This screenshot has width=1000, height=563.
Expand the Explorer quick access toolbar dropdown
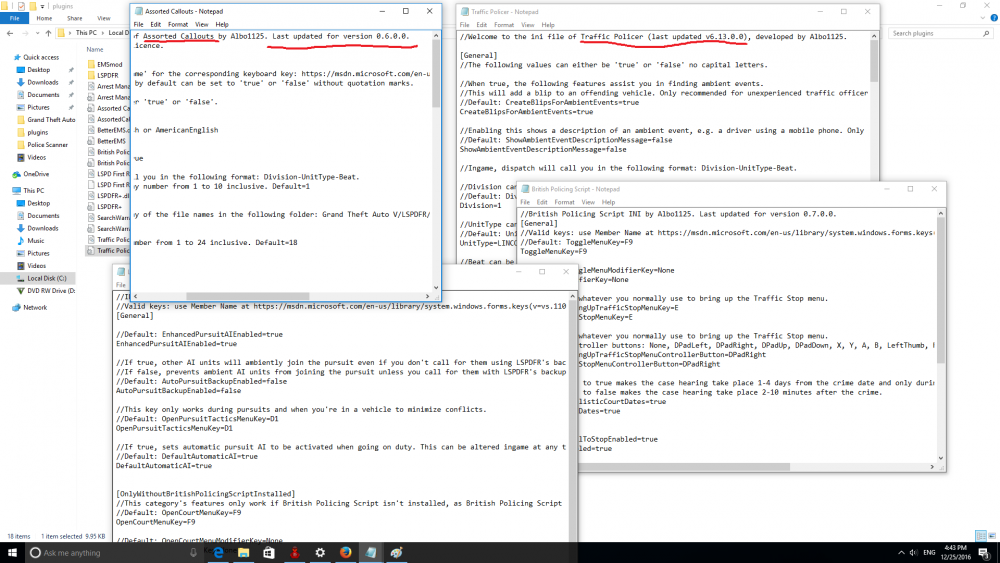[42, 6]
